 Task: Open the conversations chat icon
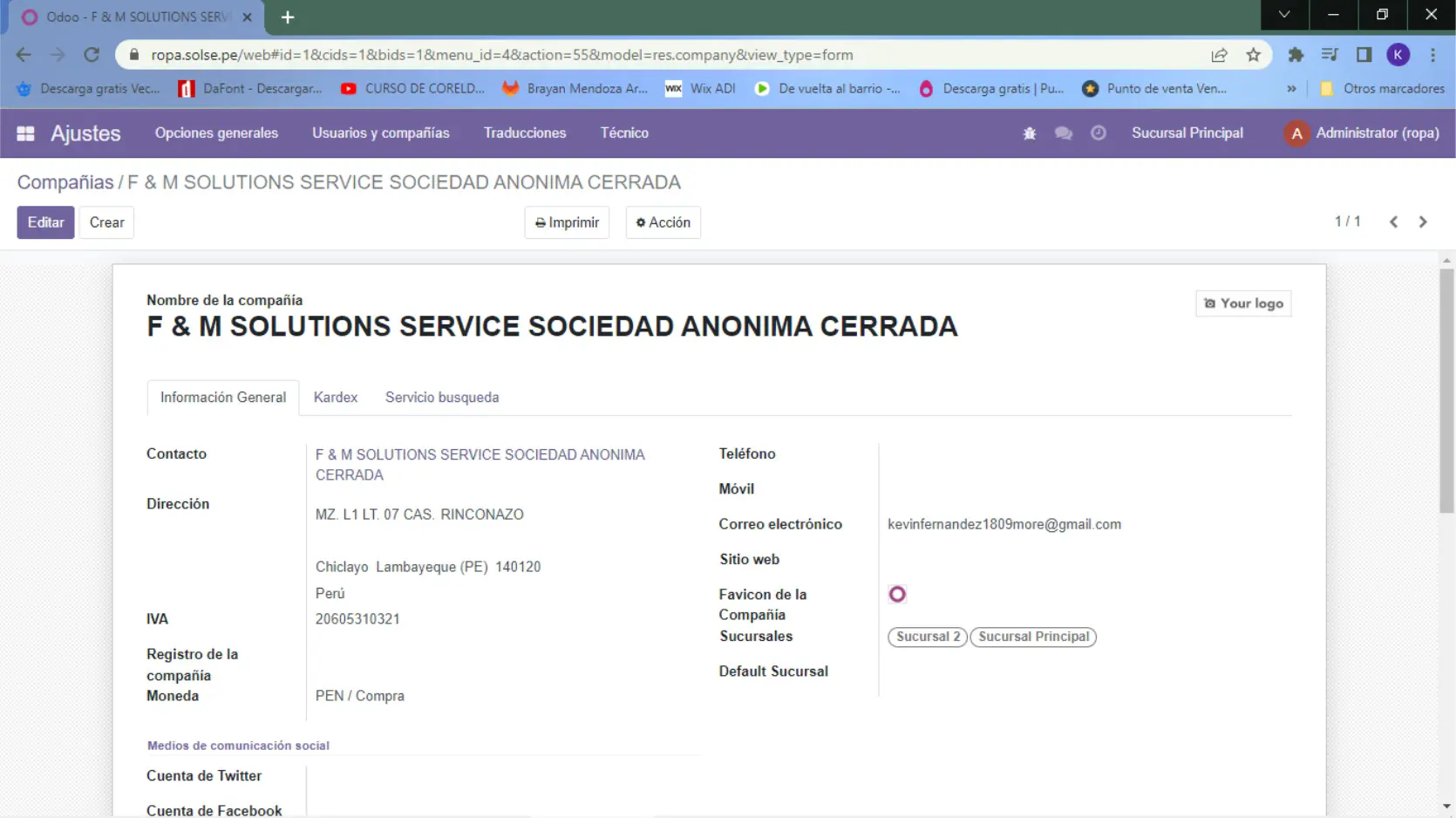(x=1063, y=133)
